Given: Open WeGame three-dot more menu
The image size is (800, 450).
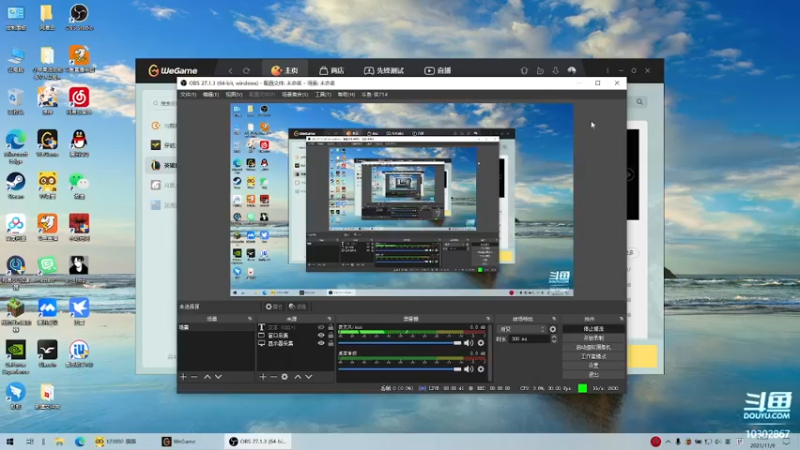Looking at the screenshot, I should (x=607, y=70).
